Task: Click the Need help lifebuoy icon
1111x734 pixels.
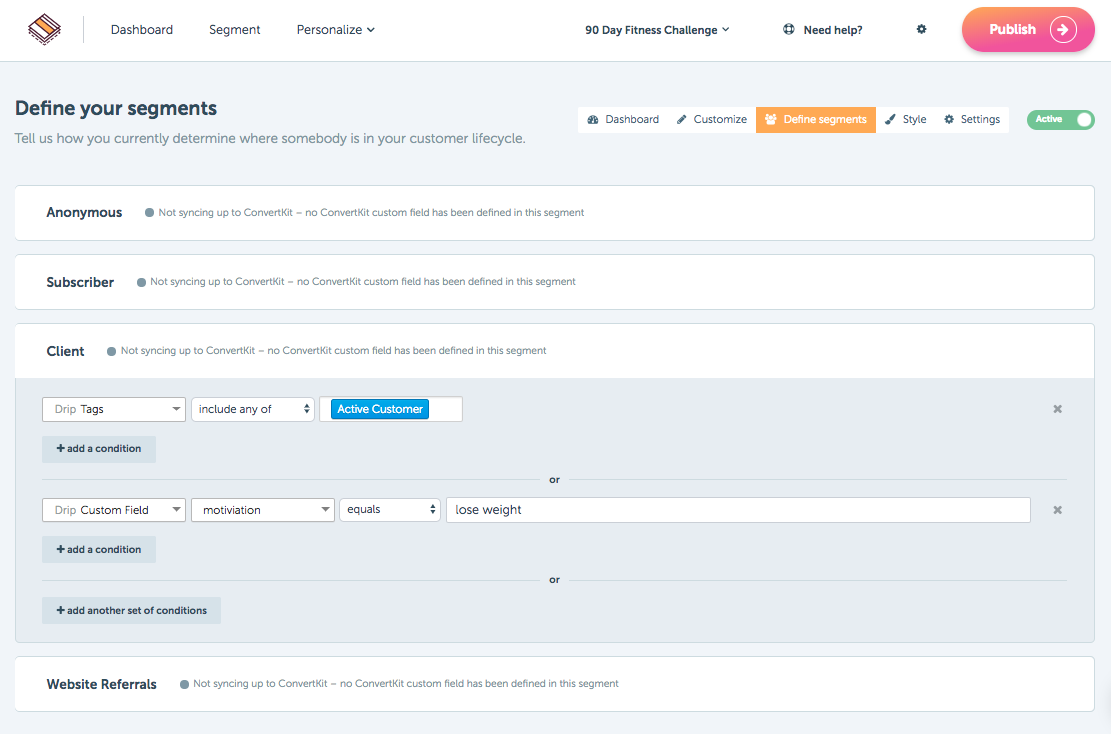Action: pos(789,29)
